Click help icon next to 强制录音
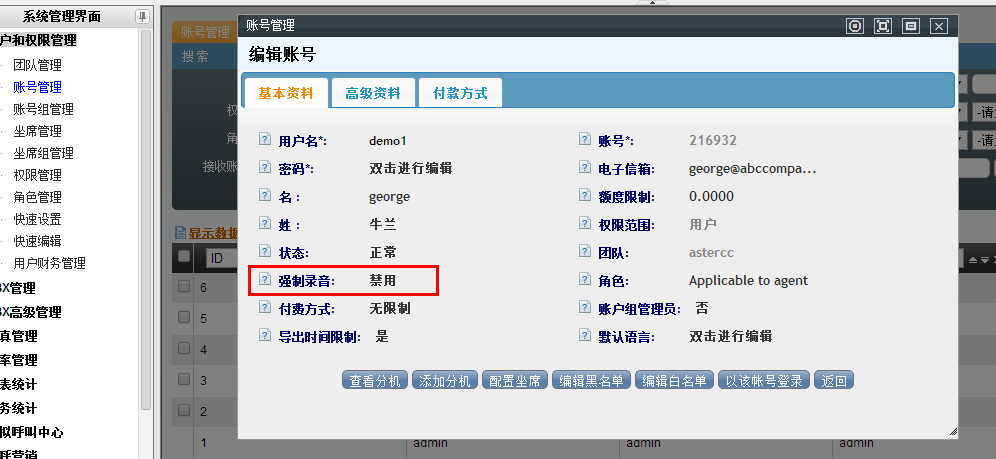The width and height of the screenshot is (996, 459). coord(265,281)
